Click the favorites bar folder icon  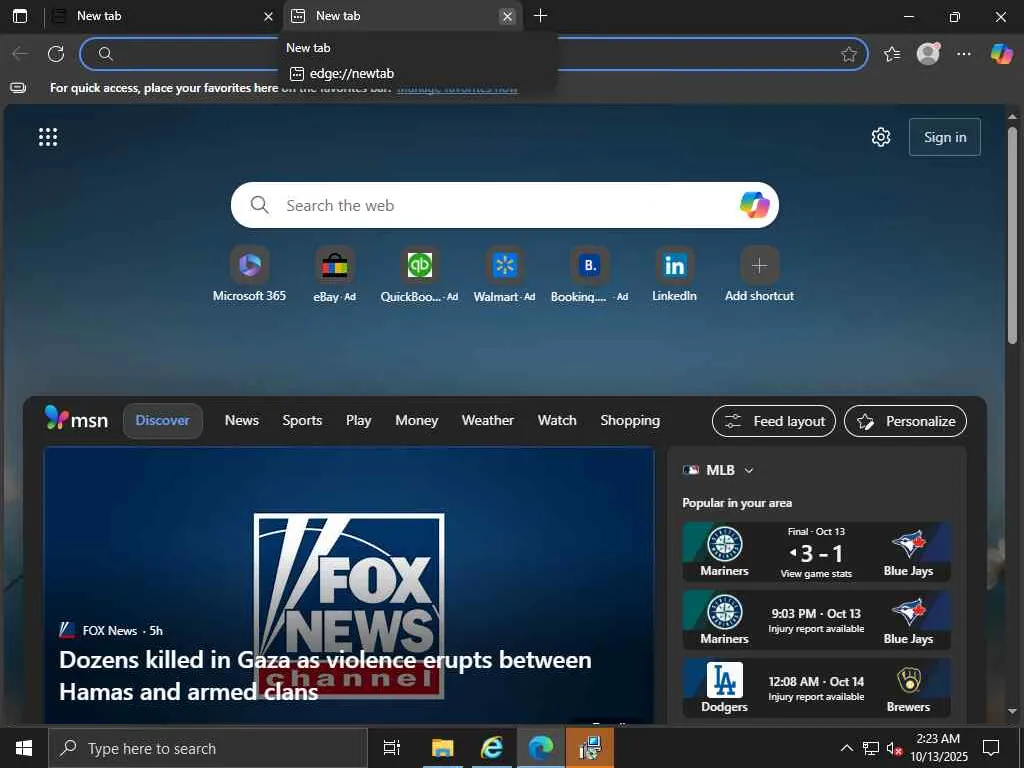(x=18, y=88)
